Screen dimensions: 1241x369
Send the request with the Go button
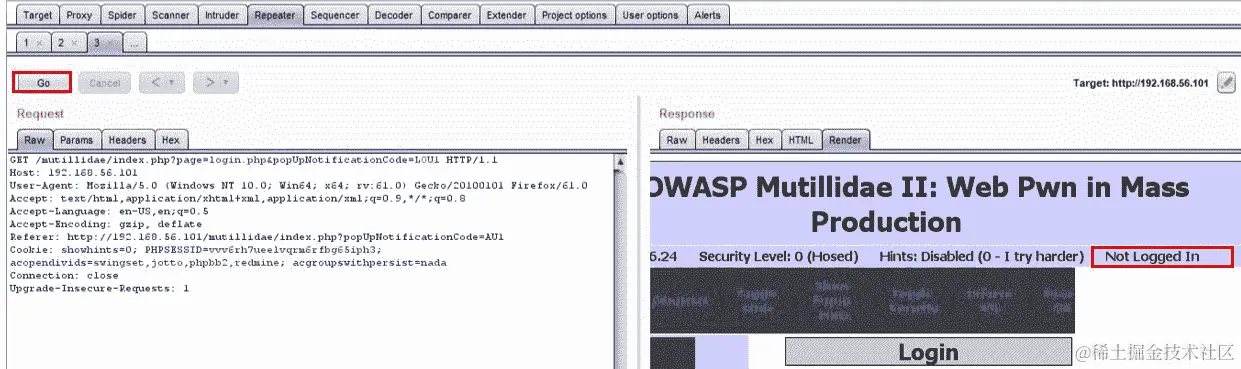pos(43,83)
